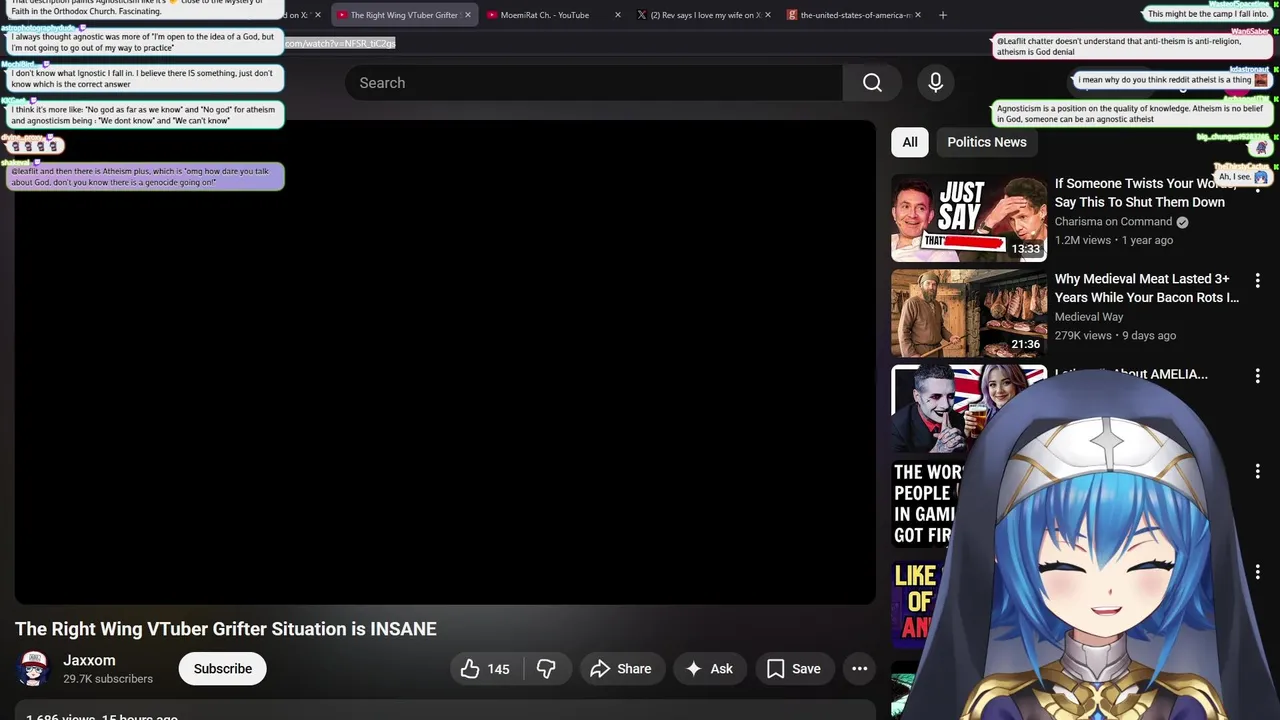Open Medieval Meat video thumbnail
Viewport: 1280px width, 720px height.
click(968, 313)
